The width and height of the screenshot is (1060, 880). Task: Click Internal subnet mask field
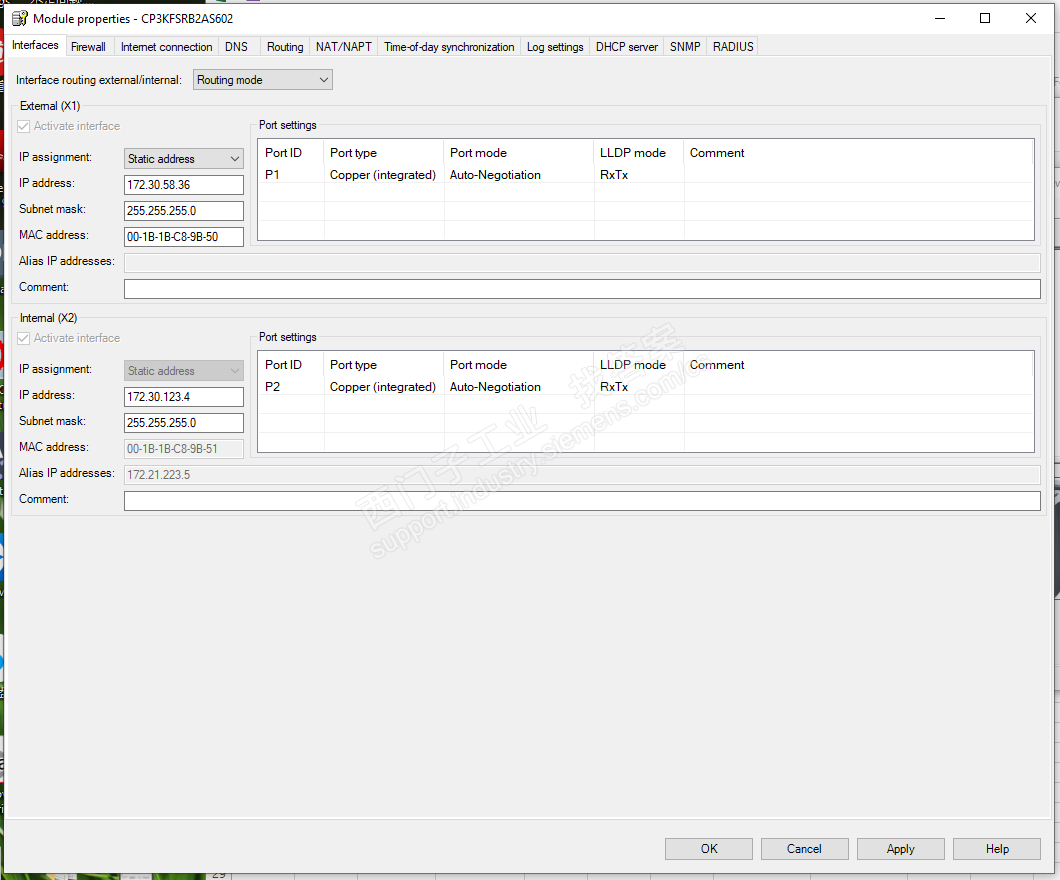[x=183, y=423]
